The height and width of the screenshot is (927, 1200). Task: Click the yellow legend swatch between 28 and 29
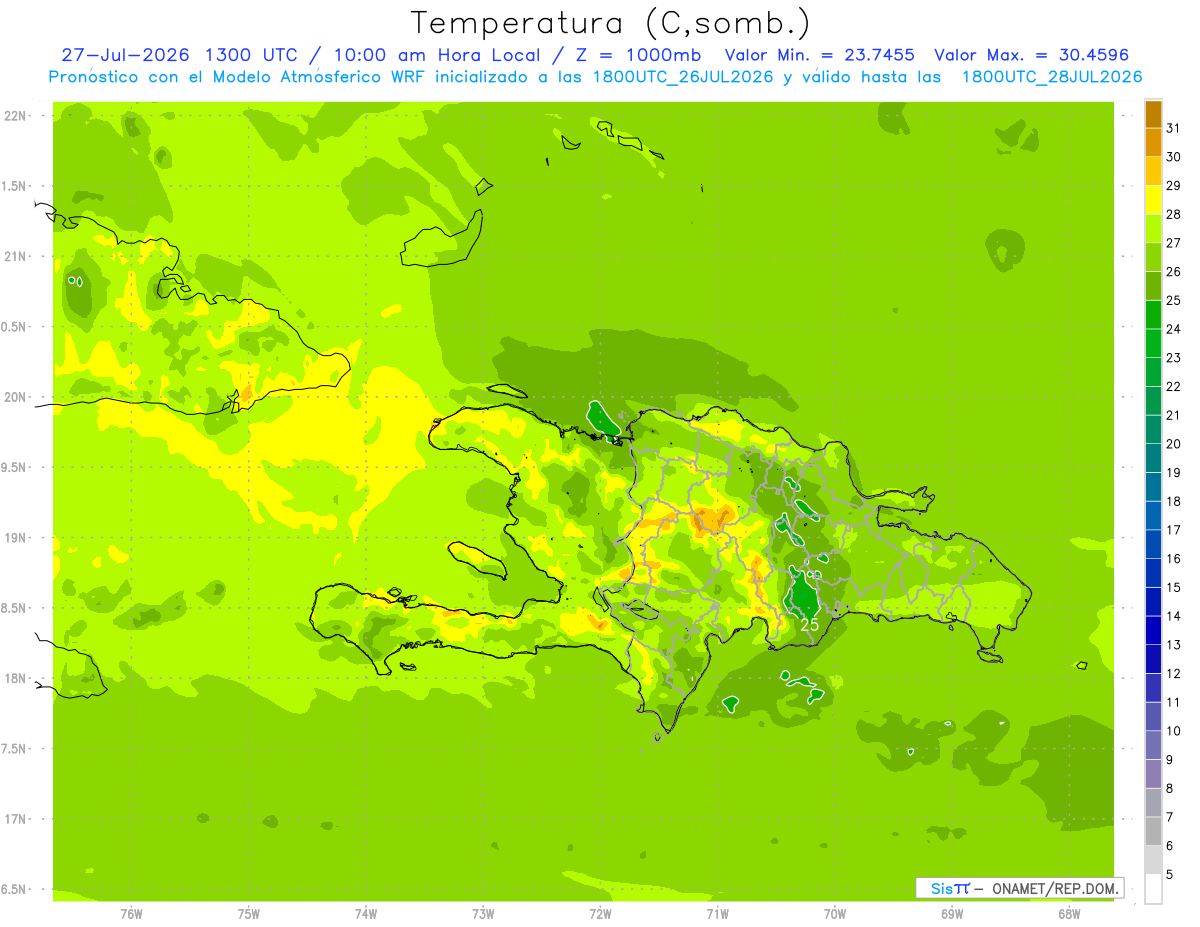[x=1153, y=200]
